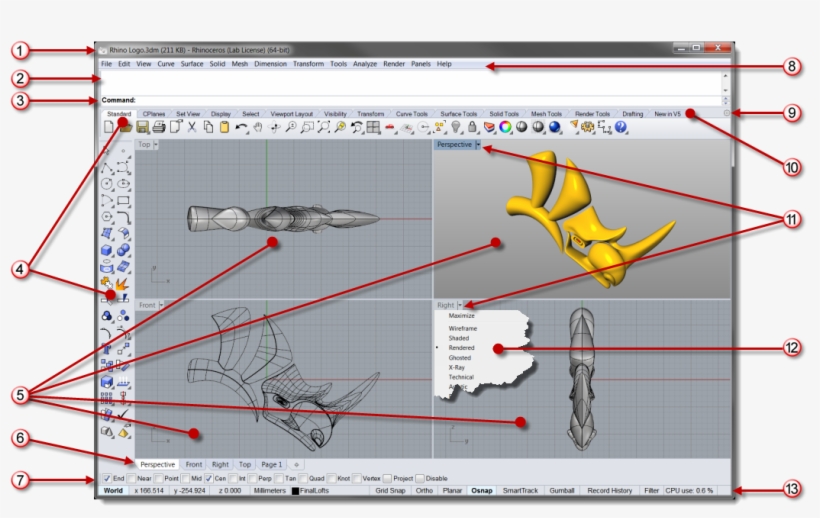This screenshot has height=518, width=820.
Task: Click the Cut scissors icon
Action: click(x=192, y=127)
